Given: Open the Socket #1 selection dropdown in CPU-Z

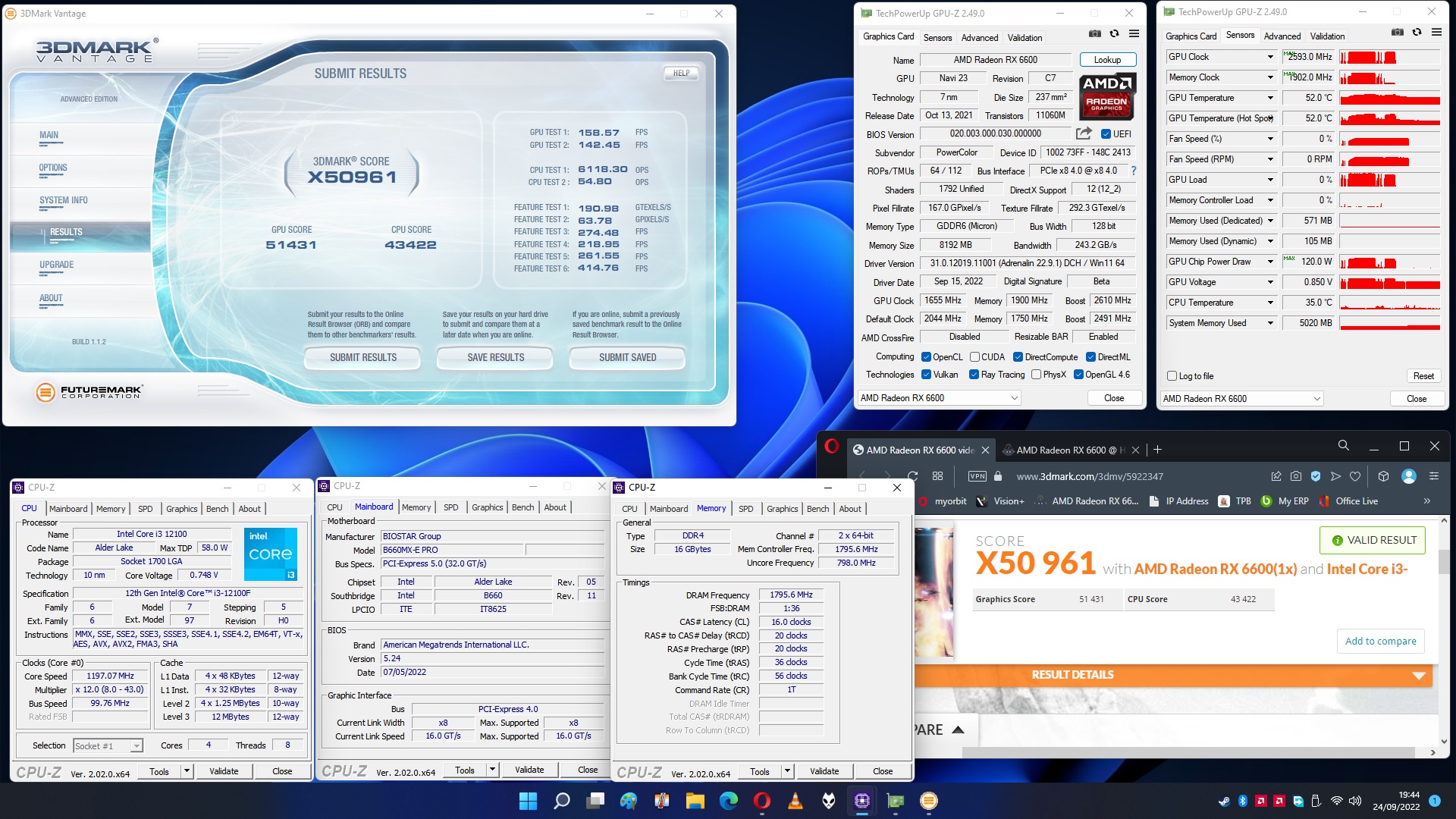Looking at the screenshot, I should coord(108,746).
